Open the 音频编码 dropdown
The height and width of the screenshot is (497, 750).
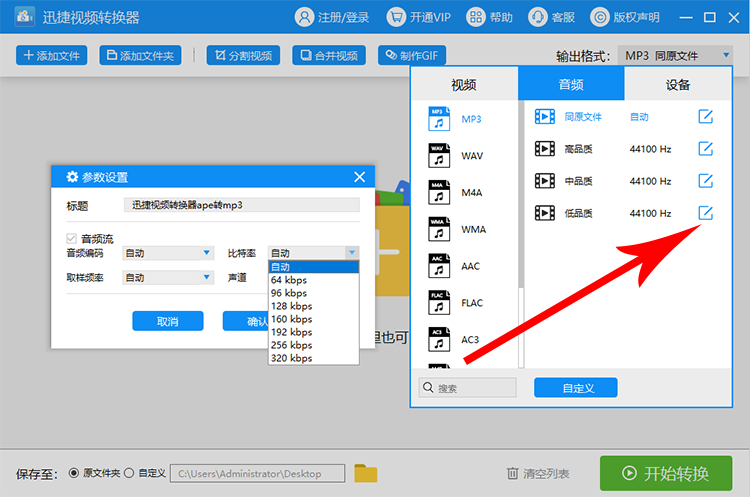pos(167,253)
